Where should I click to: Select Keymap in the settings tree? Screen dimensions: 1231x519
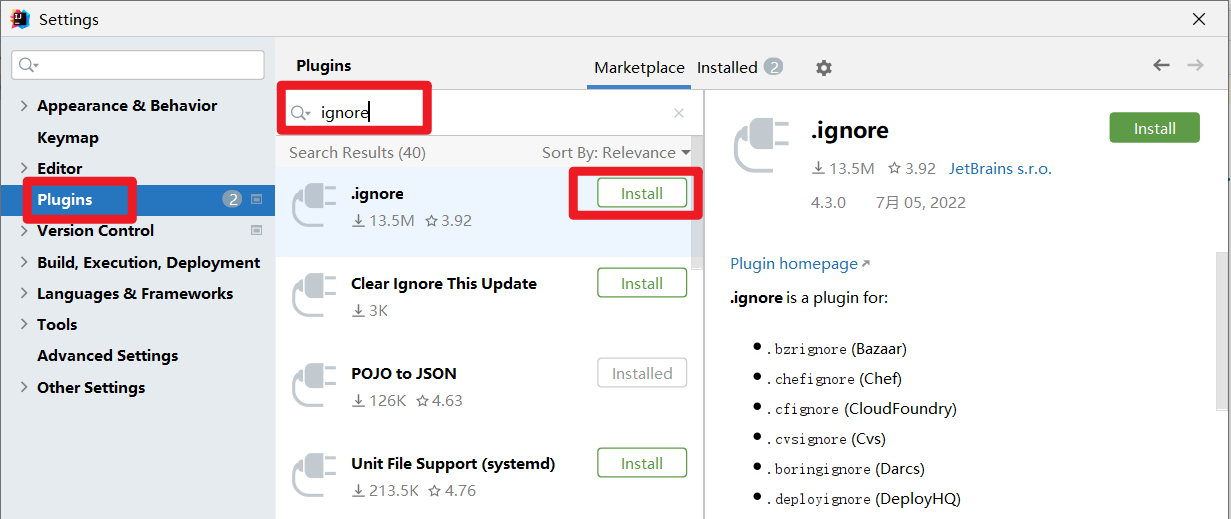click(68, 137)
